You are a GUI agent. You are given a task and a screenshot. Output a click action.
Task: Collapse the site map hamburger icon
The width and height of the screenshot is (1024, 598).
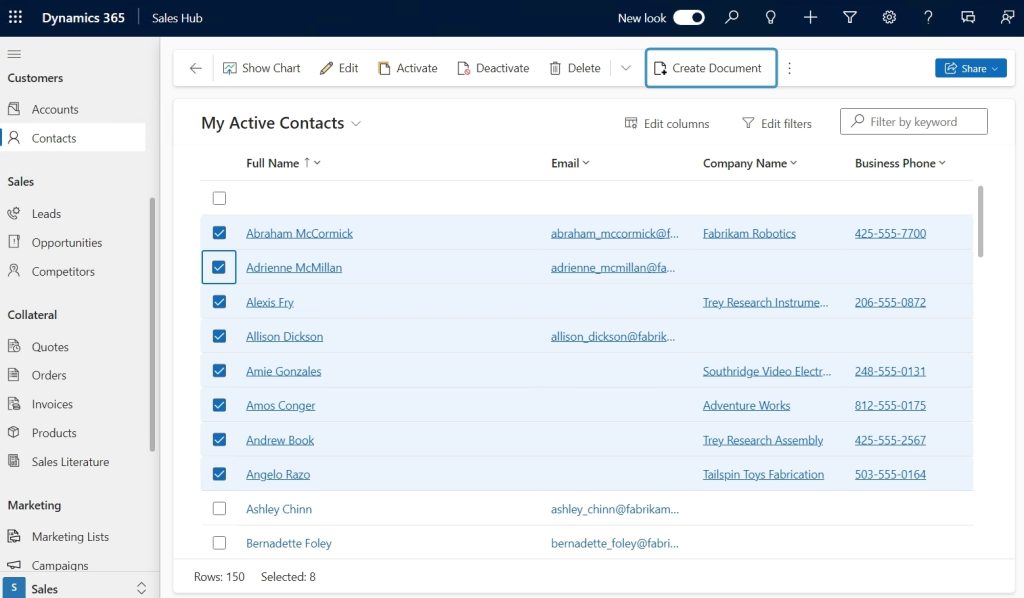(x=14, y=54)
